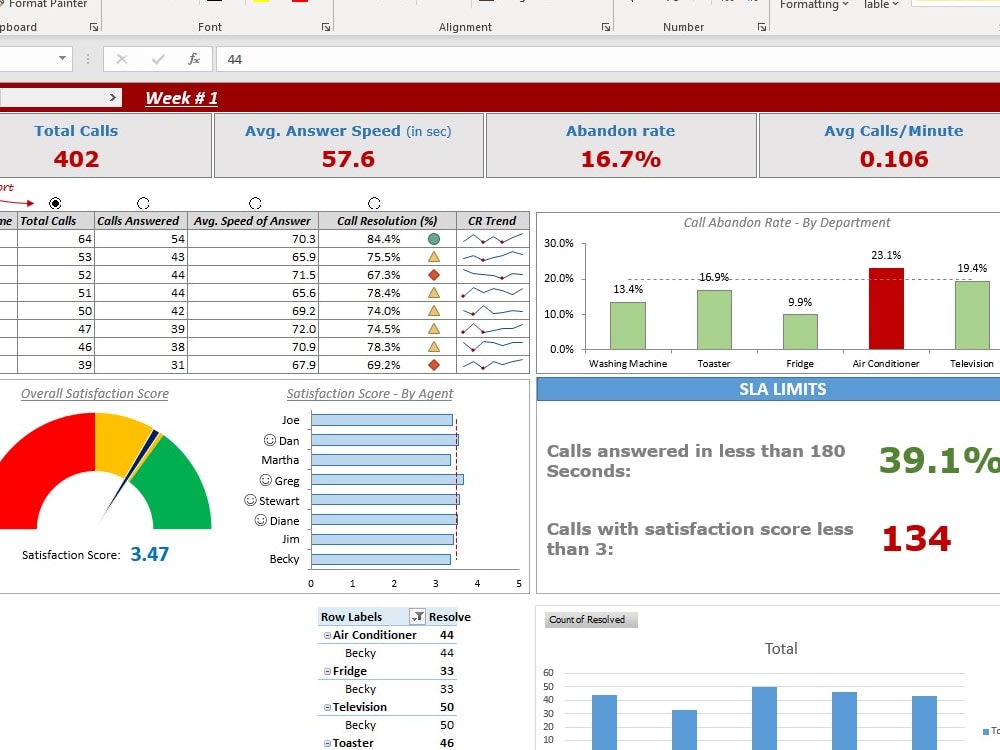The width and height of the screenshot is (1000, 750).
Task: Click the Total Calls column header
Action: (x=55, y=221)
